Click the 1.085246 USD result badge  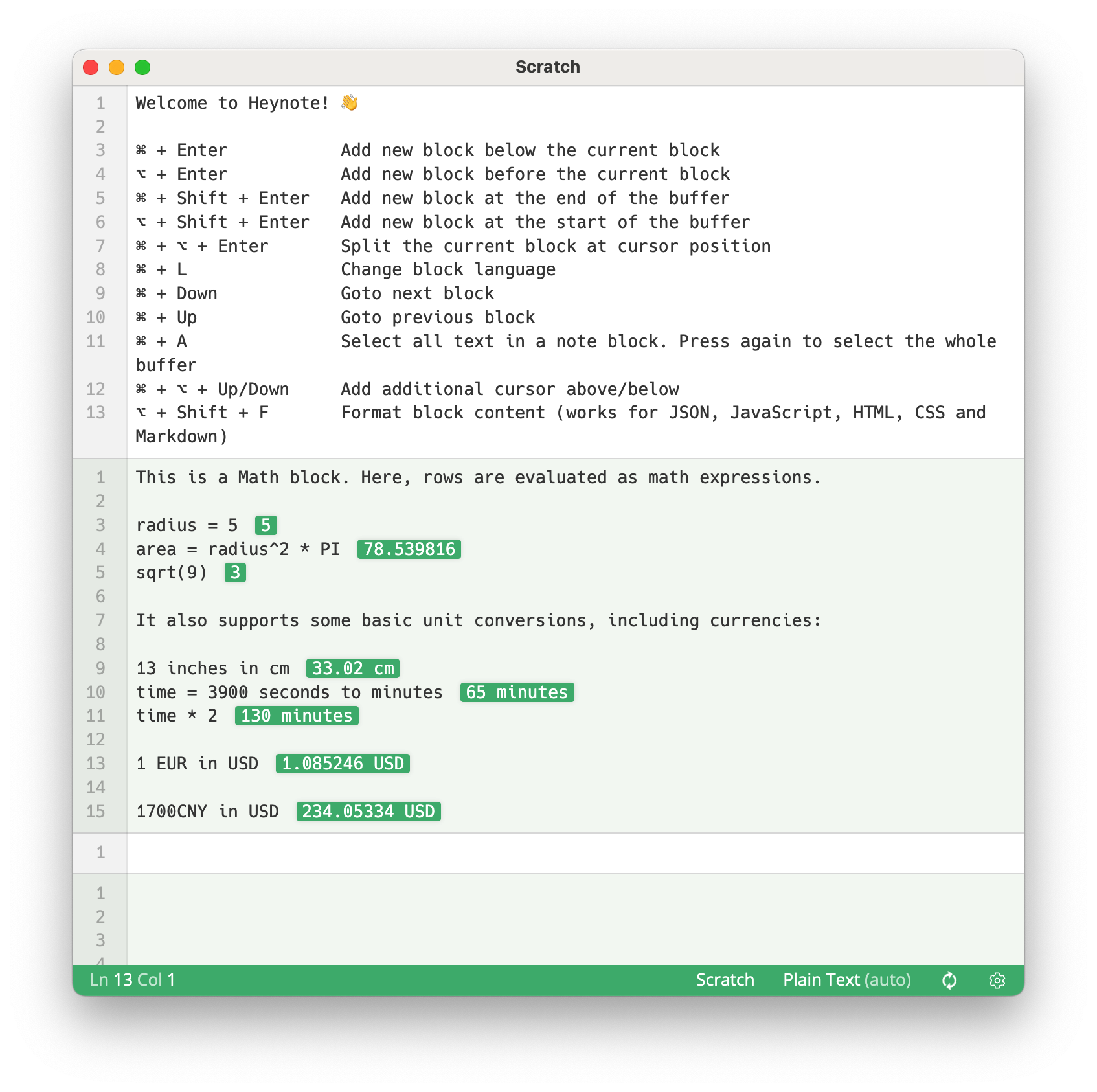[x=343, y=764]
